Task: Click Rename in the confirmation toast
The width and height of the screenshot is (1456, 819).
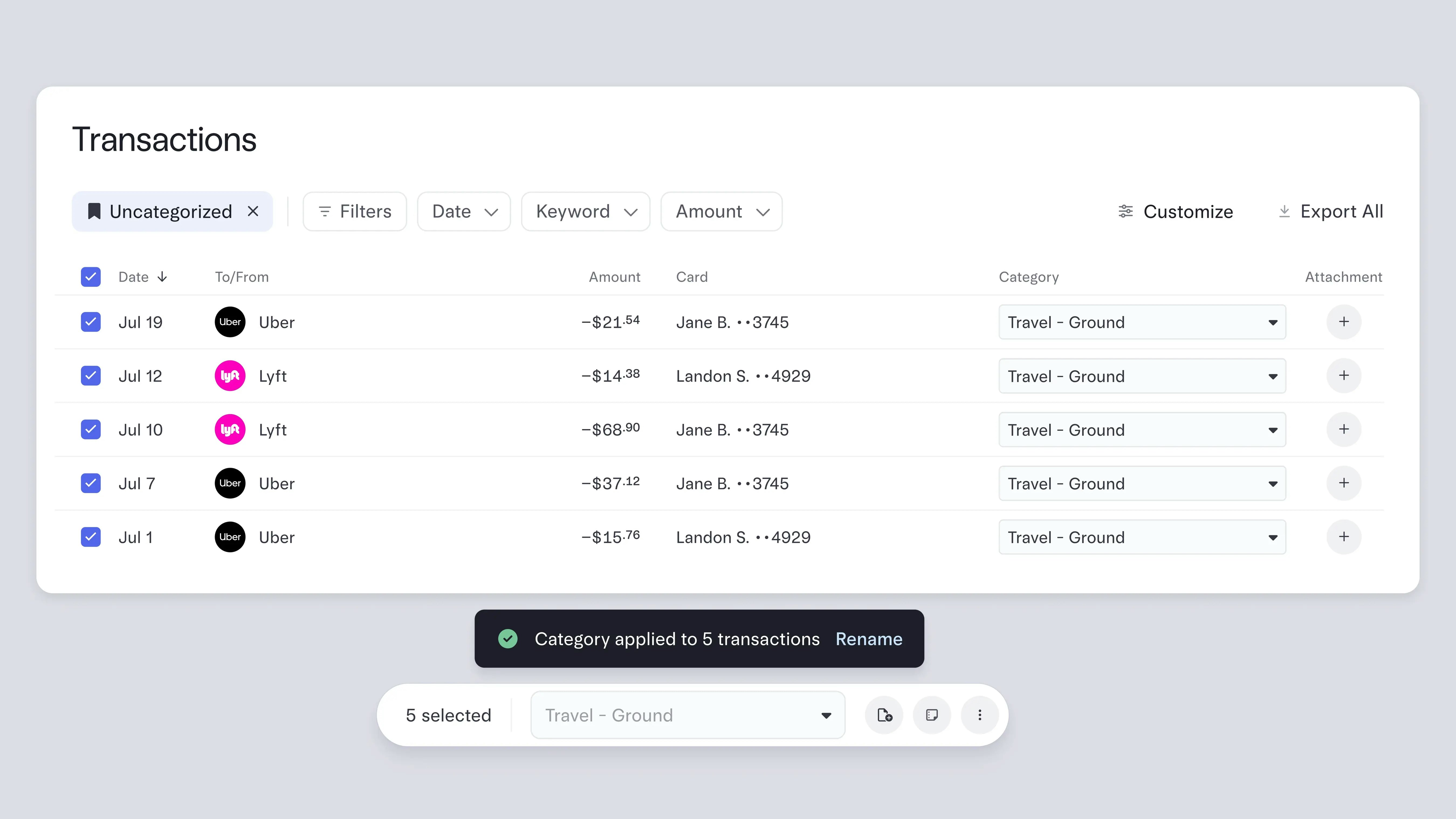Action: tap(869, 639)
